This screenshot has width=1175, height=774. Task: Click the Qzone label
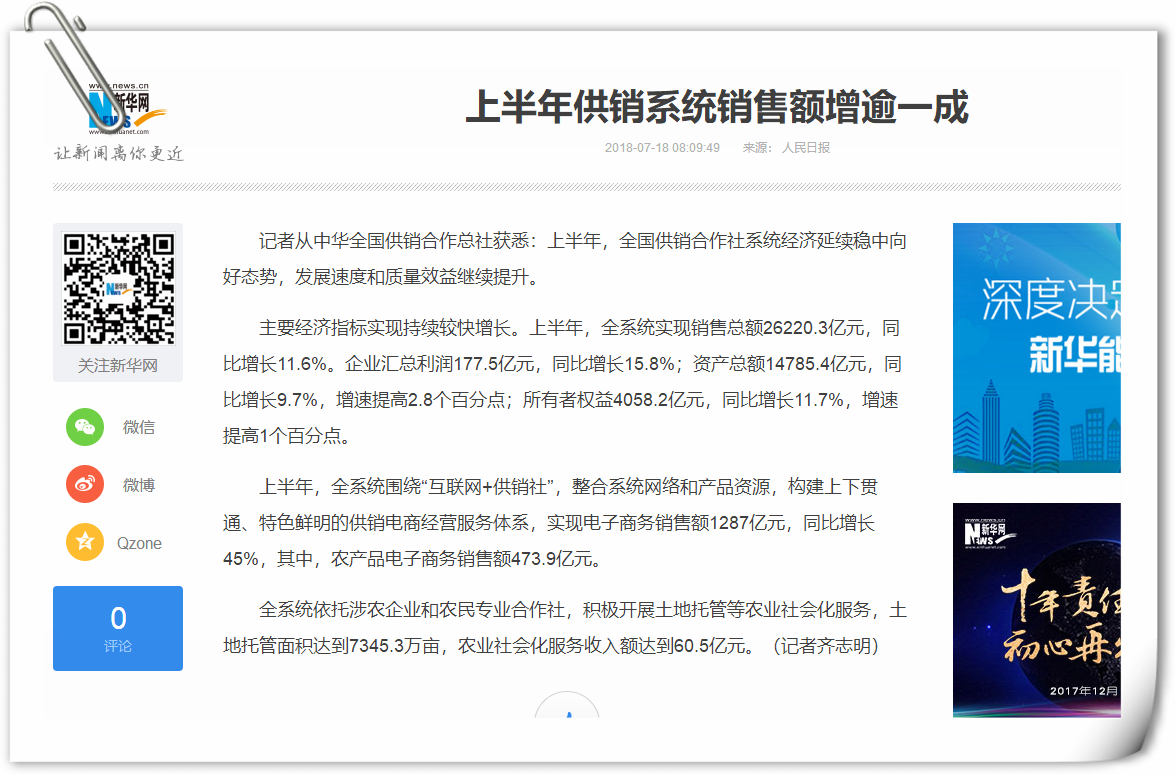pyautogui.click(x=139, y=543)
